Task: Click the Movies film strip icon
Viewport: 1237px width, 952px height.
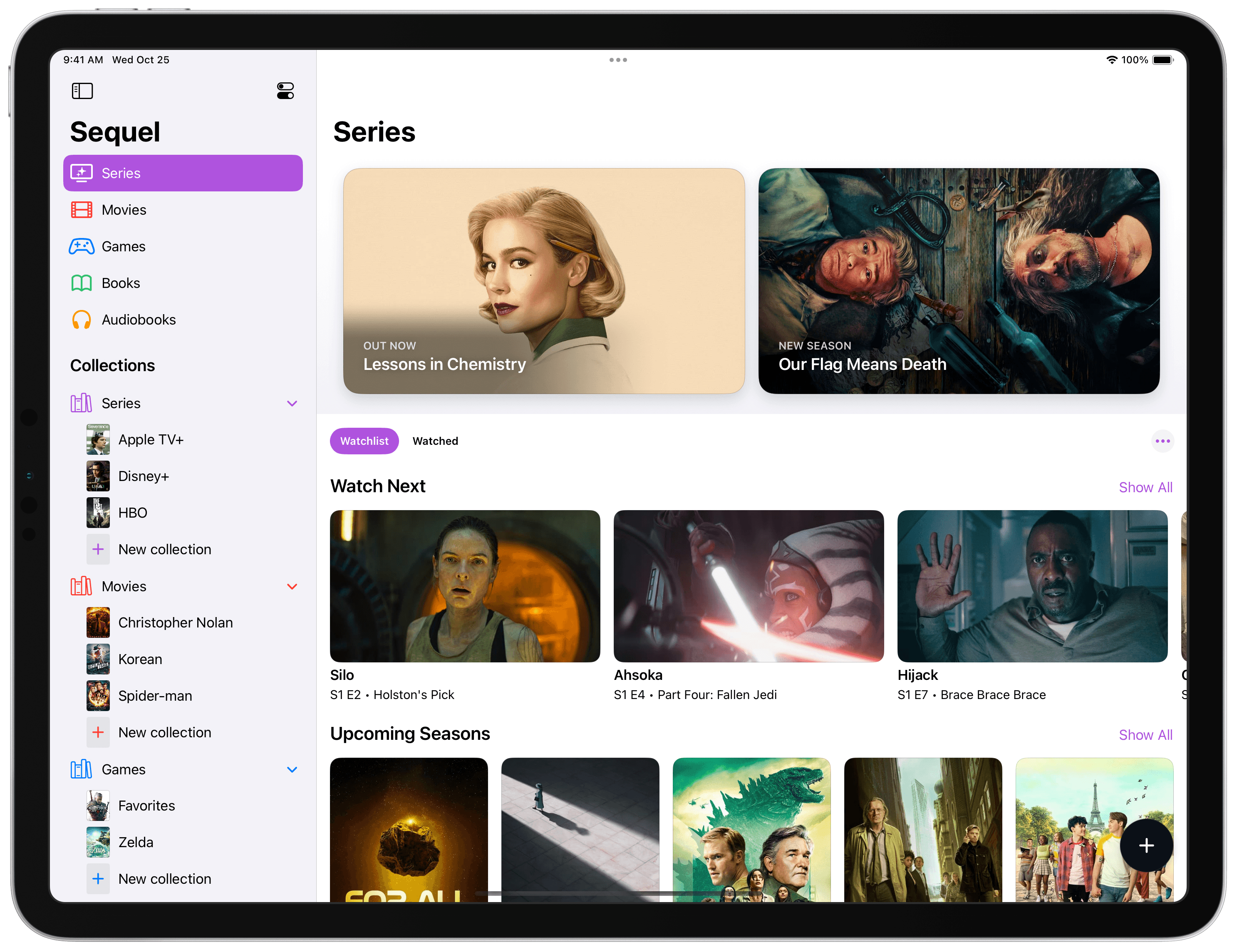Action: (82, 210)
